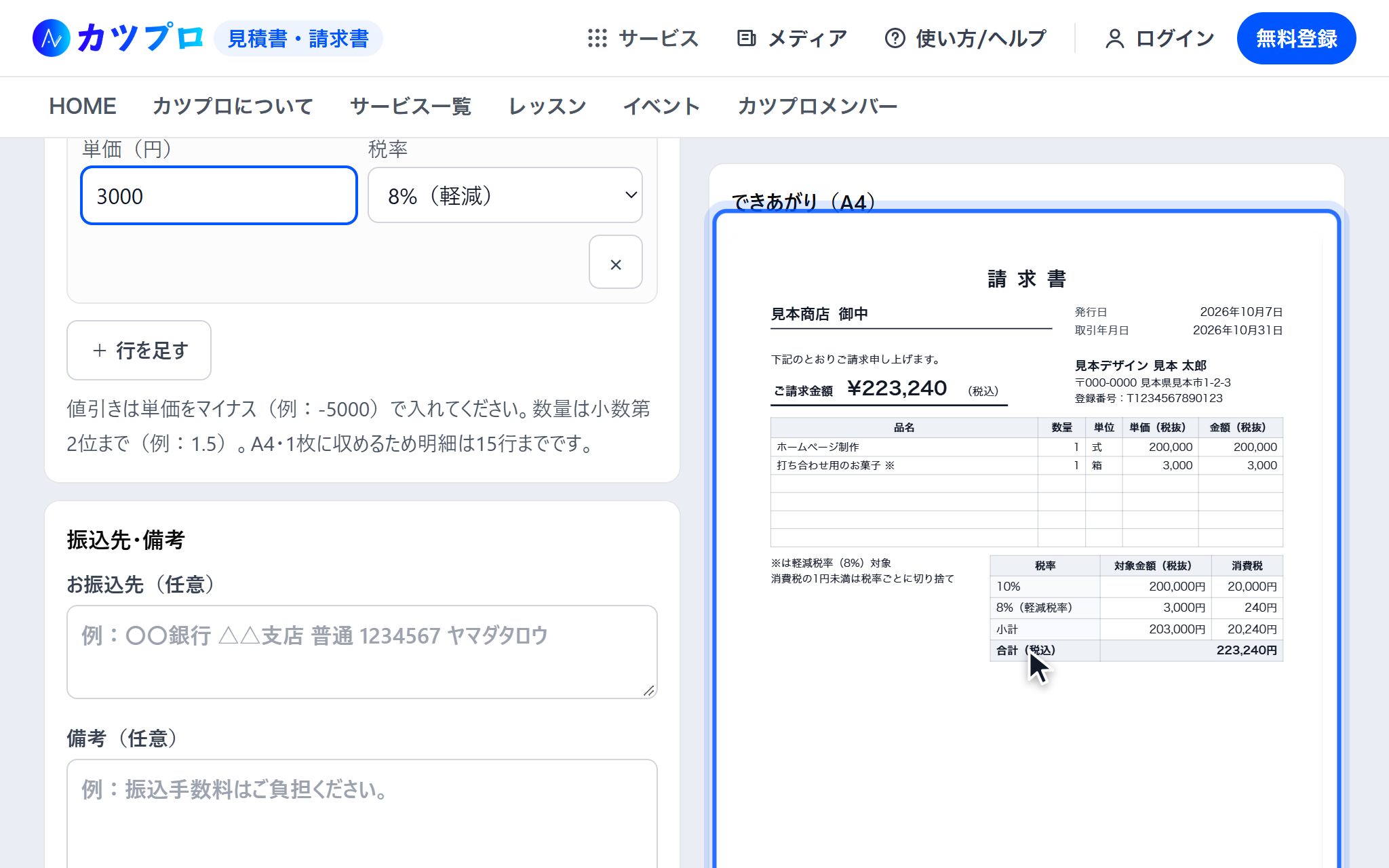Open カツプロメンバー navigation item
Viewport: 1389px width, 868px height.
pos(817,106)
